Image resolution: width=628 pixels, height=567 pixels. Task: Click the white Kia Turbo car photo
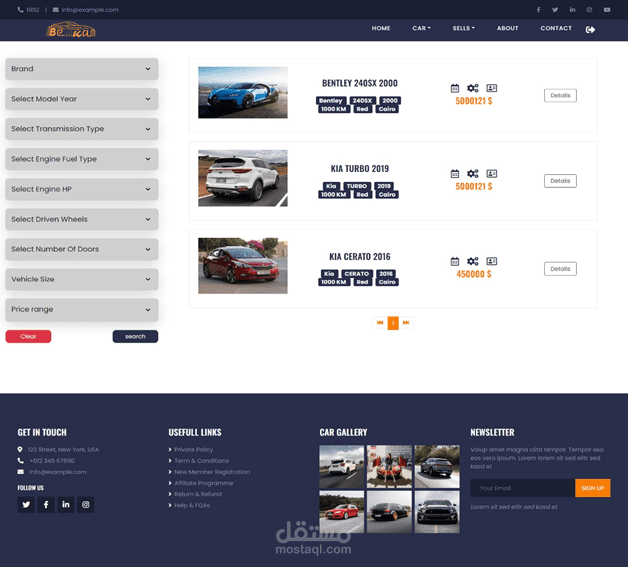point(243,178)
